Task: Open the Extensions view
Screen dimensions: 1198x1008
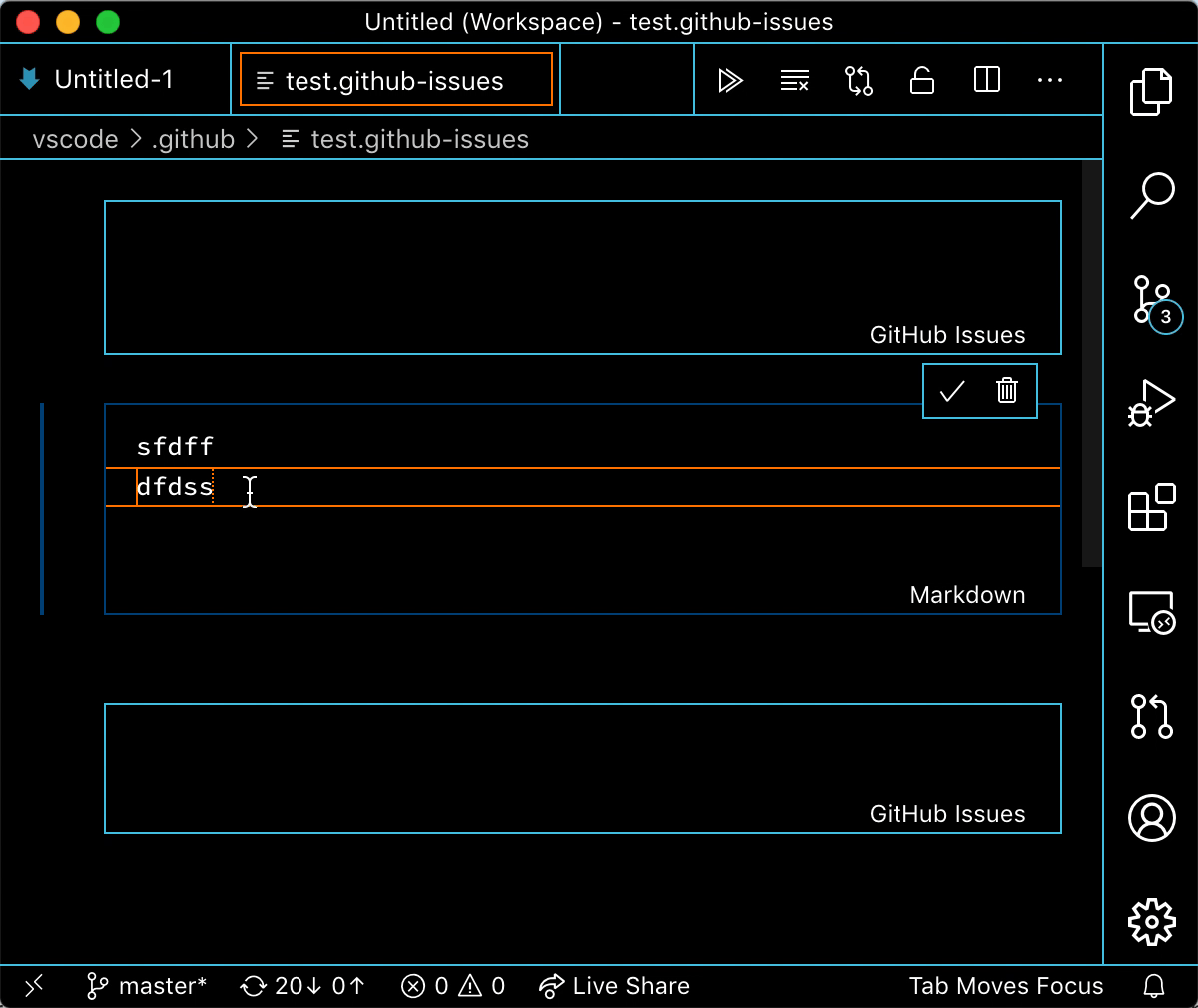Action: click(x=1151, y=509)
